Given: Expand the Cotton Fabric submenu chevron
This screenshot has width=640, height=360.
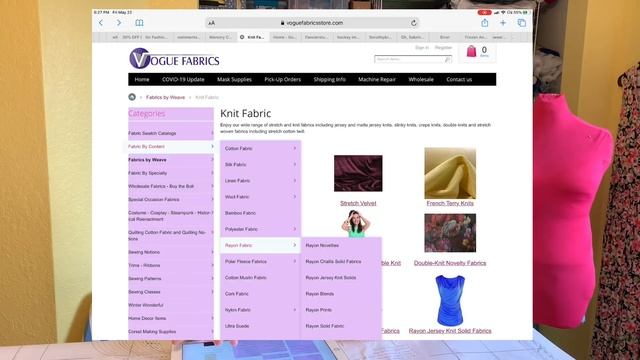Looking at the screenshot, I should pos(295,148).
